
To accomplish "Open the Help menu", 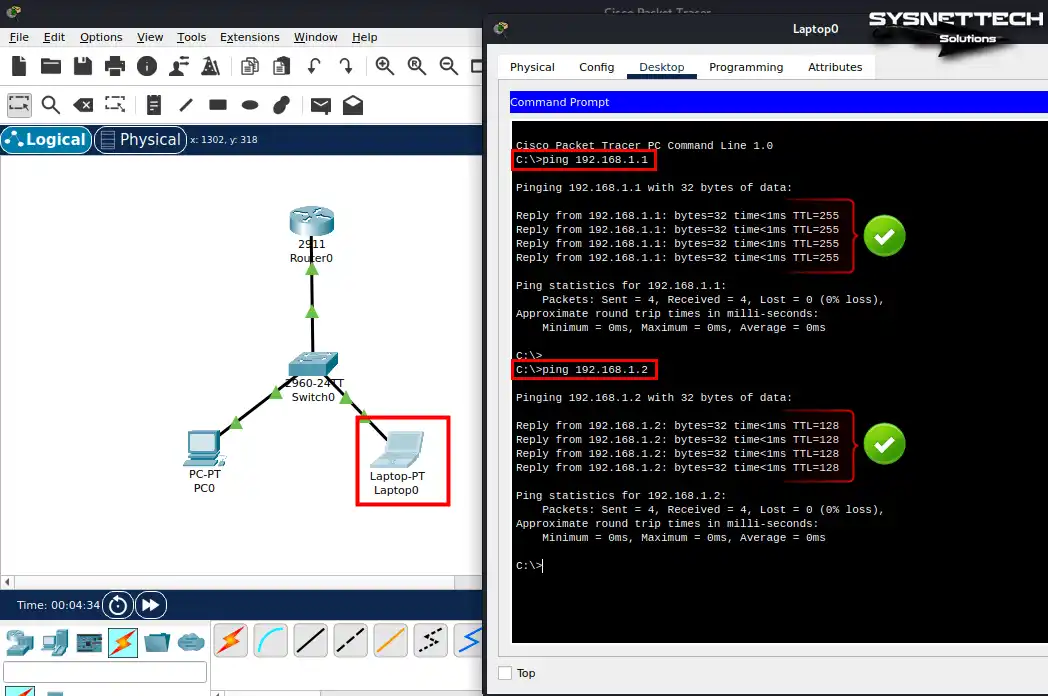I will pos(364,37).
